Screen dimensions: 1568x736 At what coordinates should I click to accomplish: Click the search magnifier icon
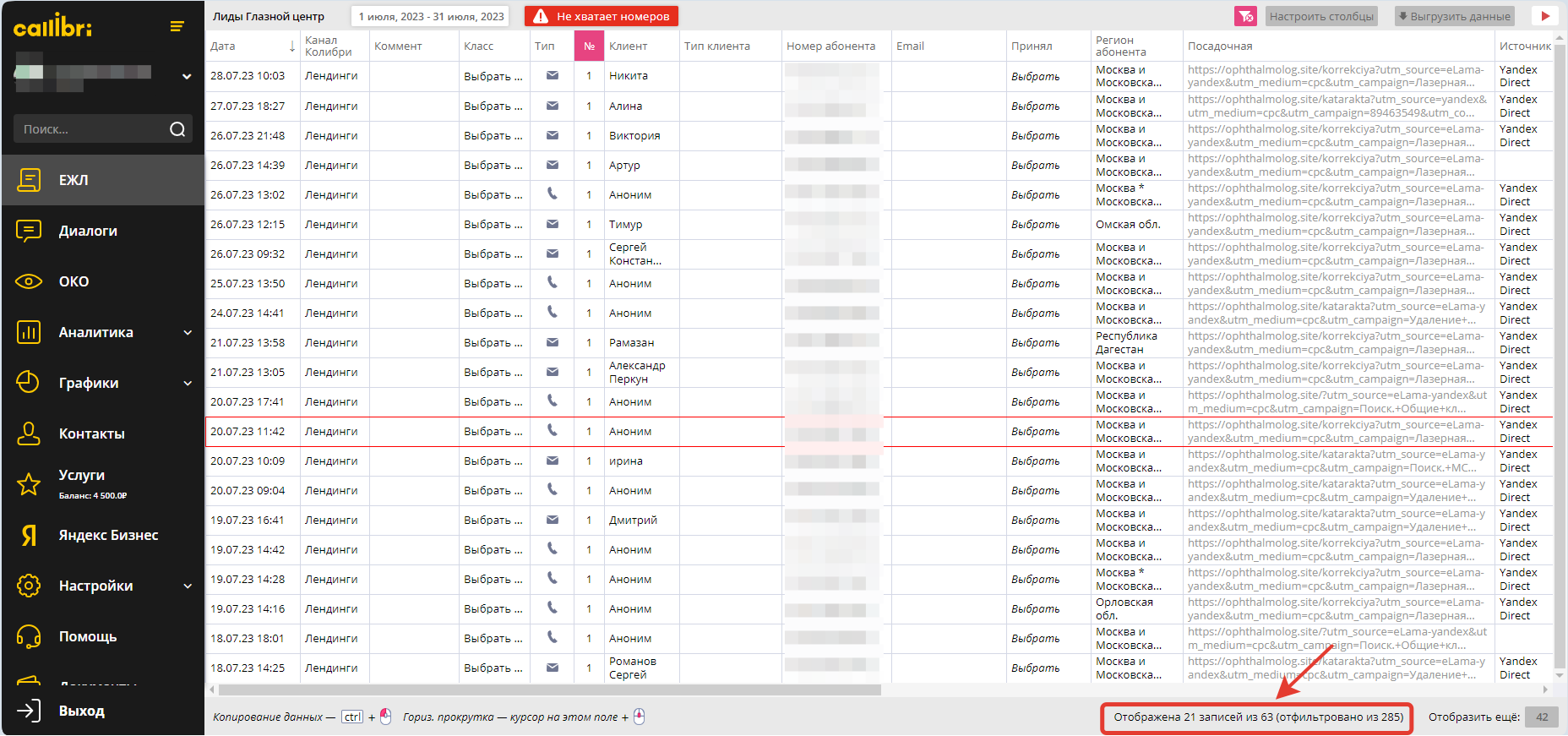tap(177, 129)
